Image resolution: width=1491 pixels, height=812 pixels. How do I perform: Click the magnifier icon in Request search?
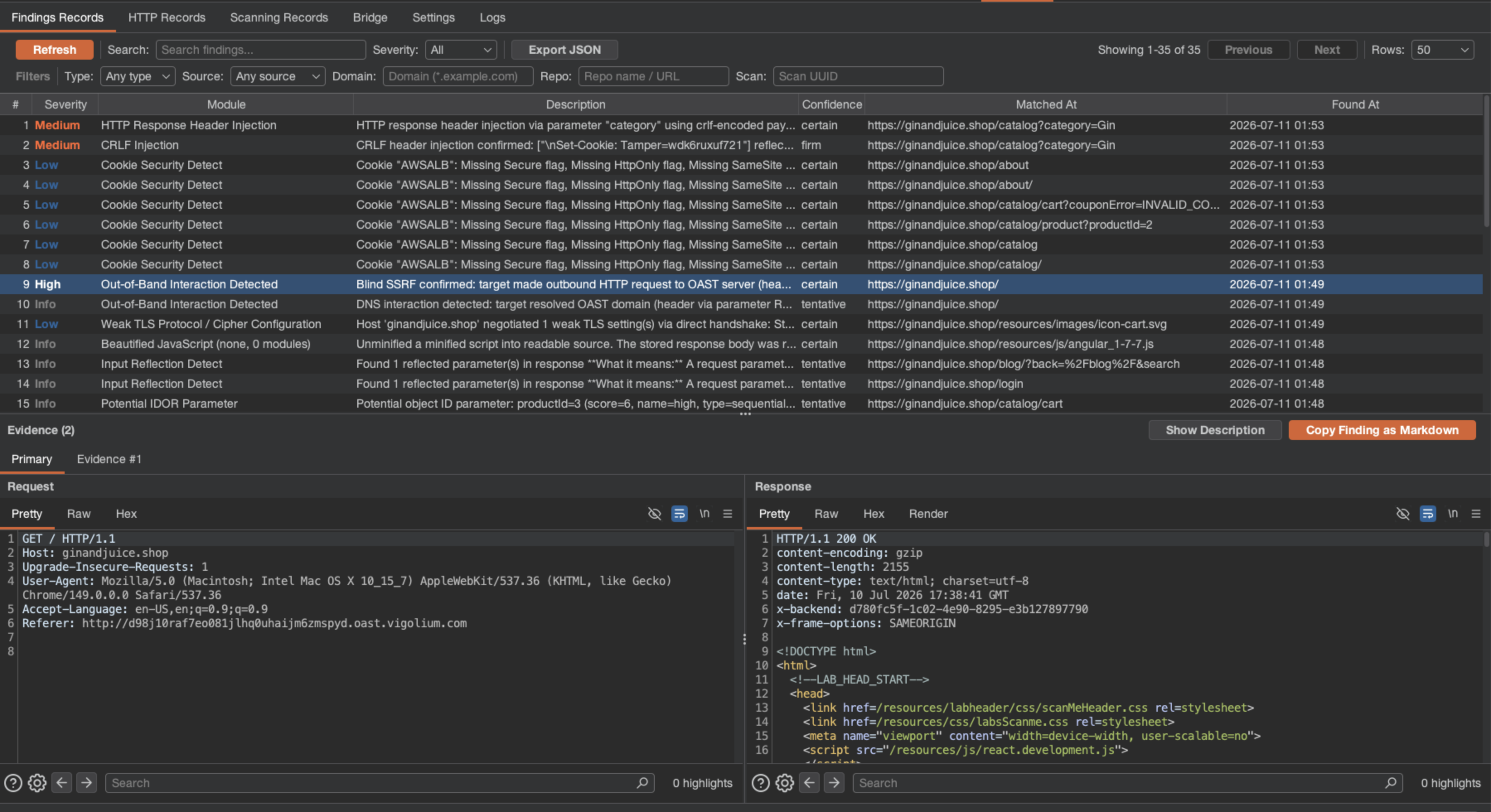(642, 783)
